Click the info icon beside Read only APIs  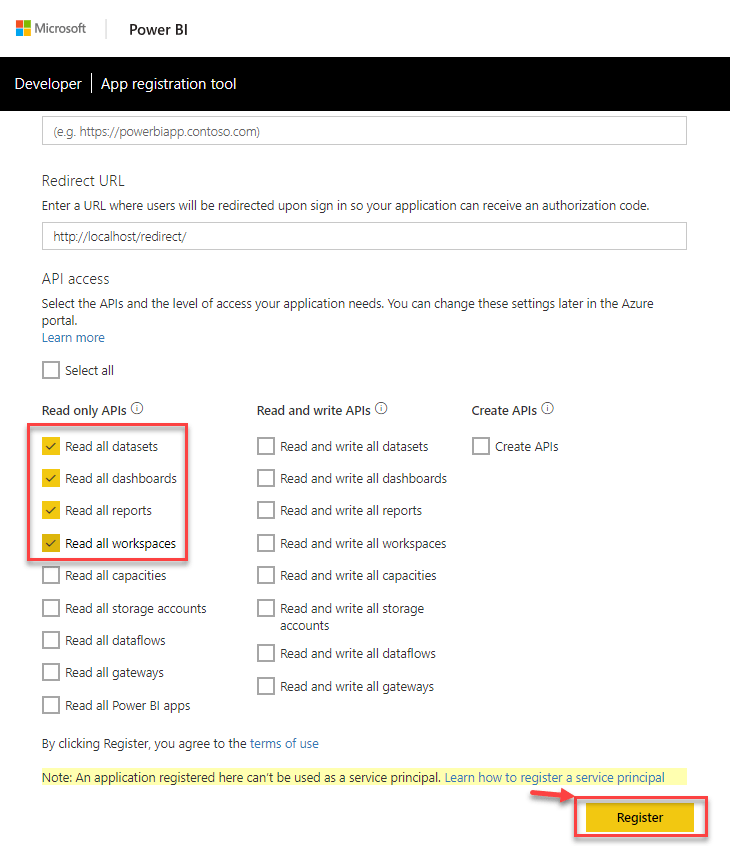136,407
